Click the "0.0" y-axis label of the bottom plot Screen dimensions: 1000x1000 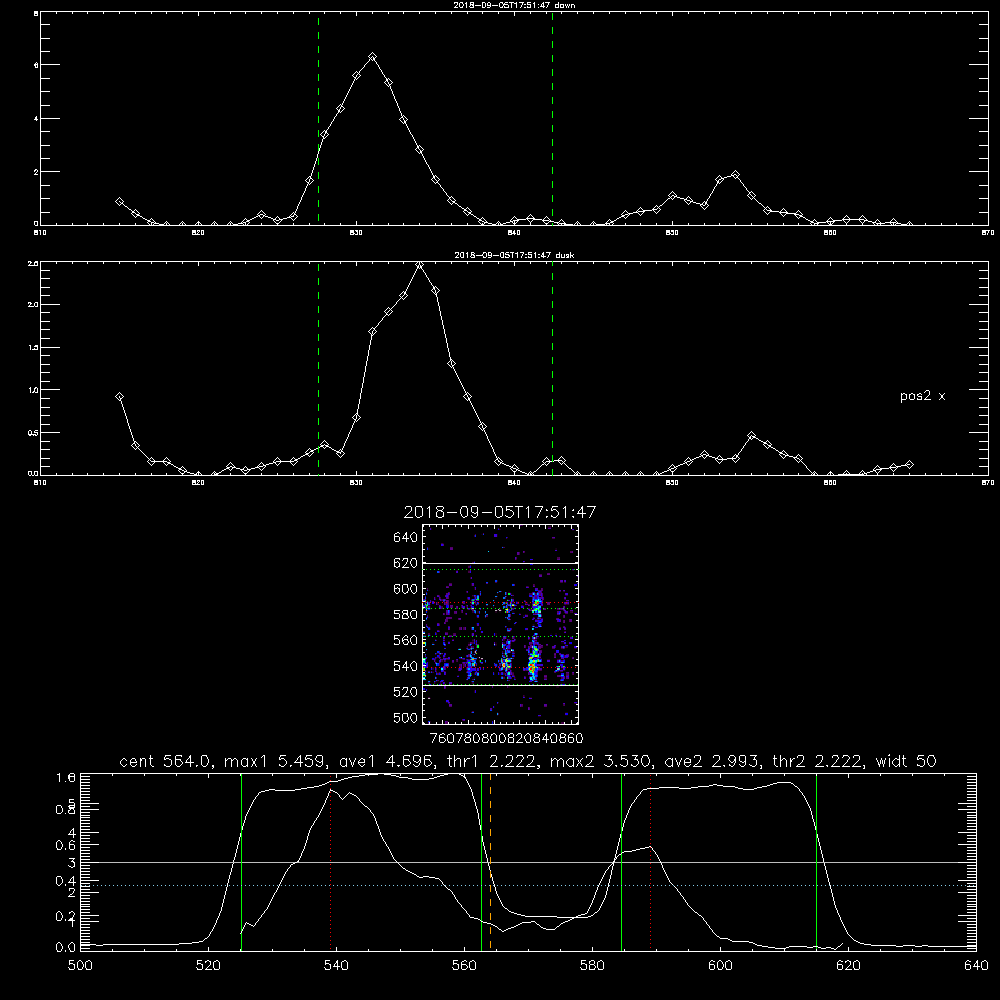click(x=66, y=947)
